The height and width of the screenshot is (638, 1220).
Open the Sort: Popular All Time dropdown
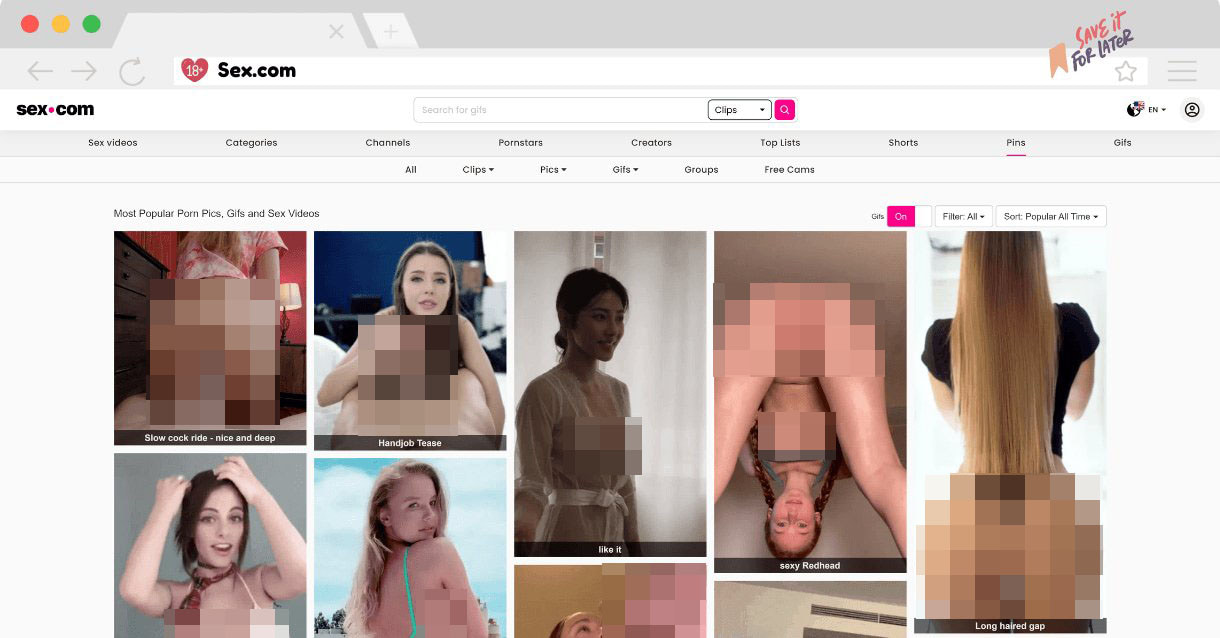click(x=1050, y=216)
